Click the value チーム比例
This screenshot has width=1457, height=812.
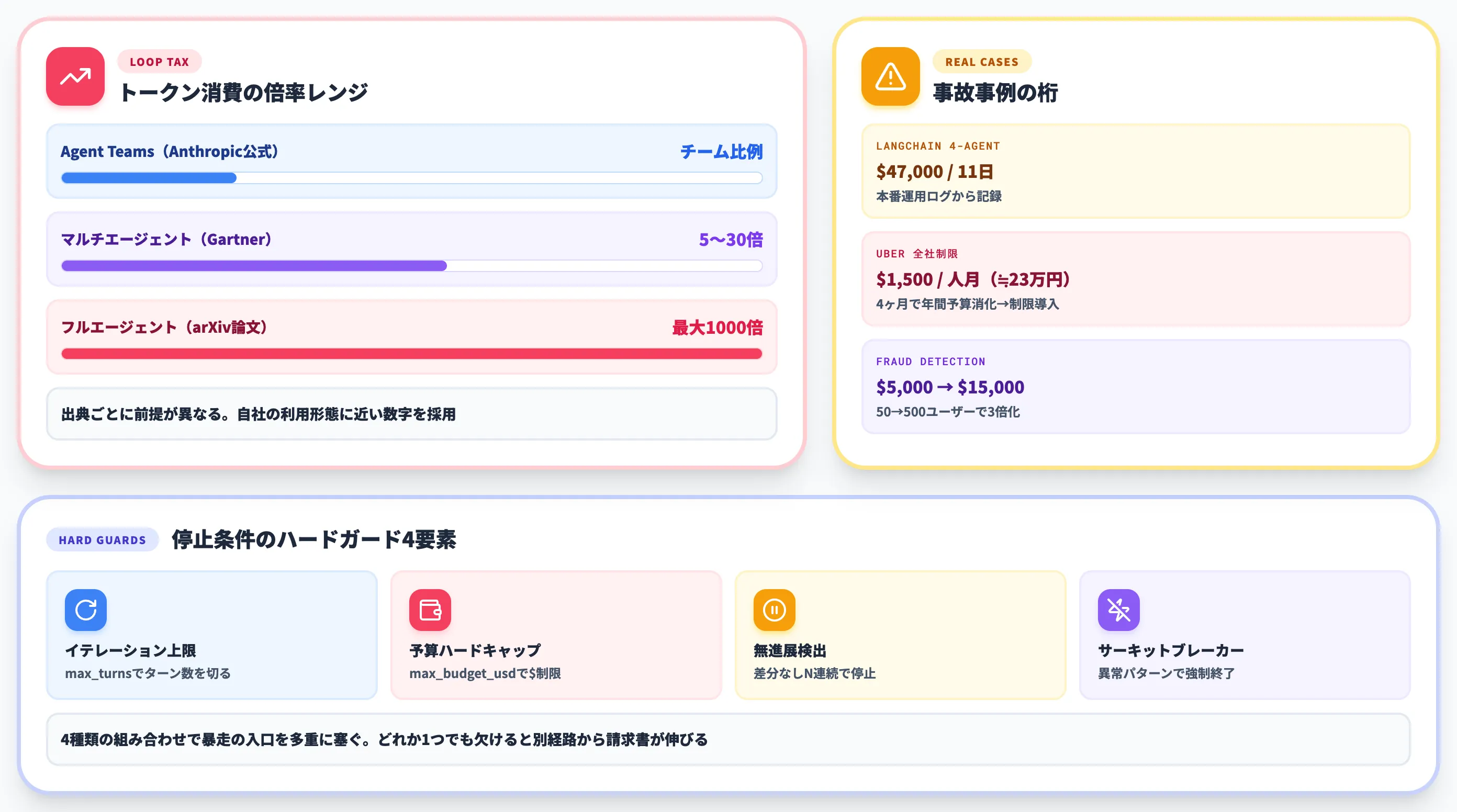pos(721,152)
